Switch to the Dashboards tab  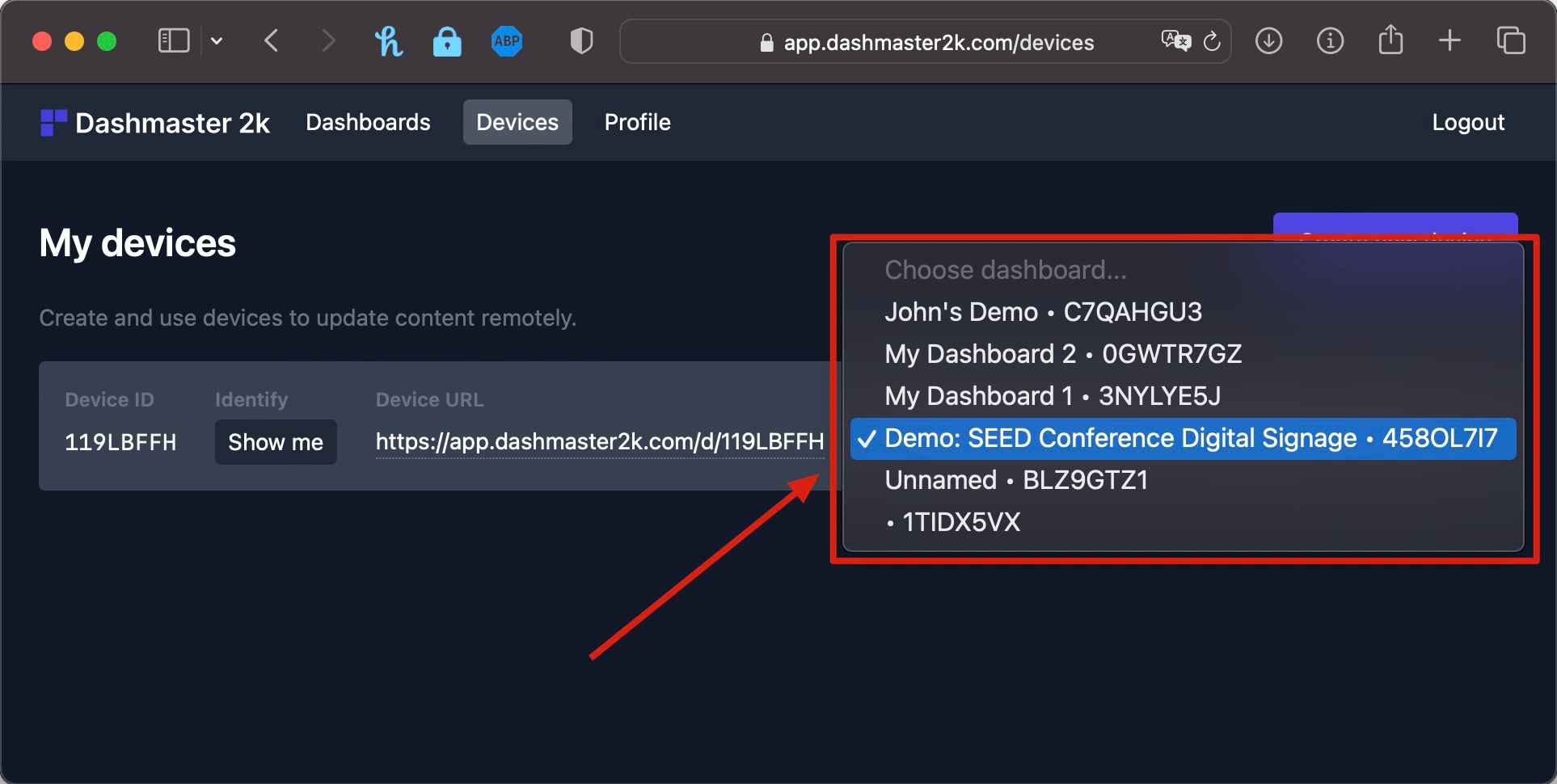point(368,122)
